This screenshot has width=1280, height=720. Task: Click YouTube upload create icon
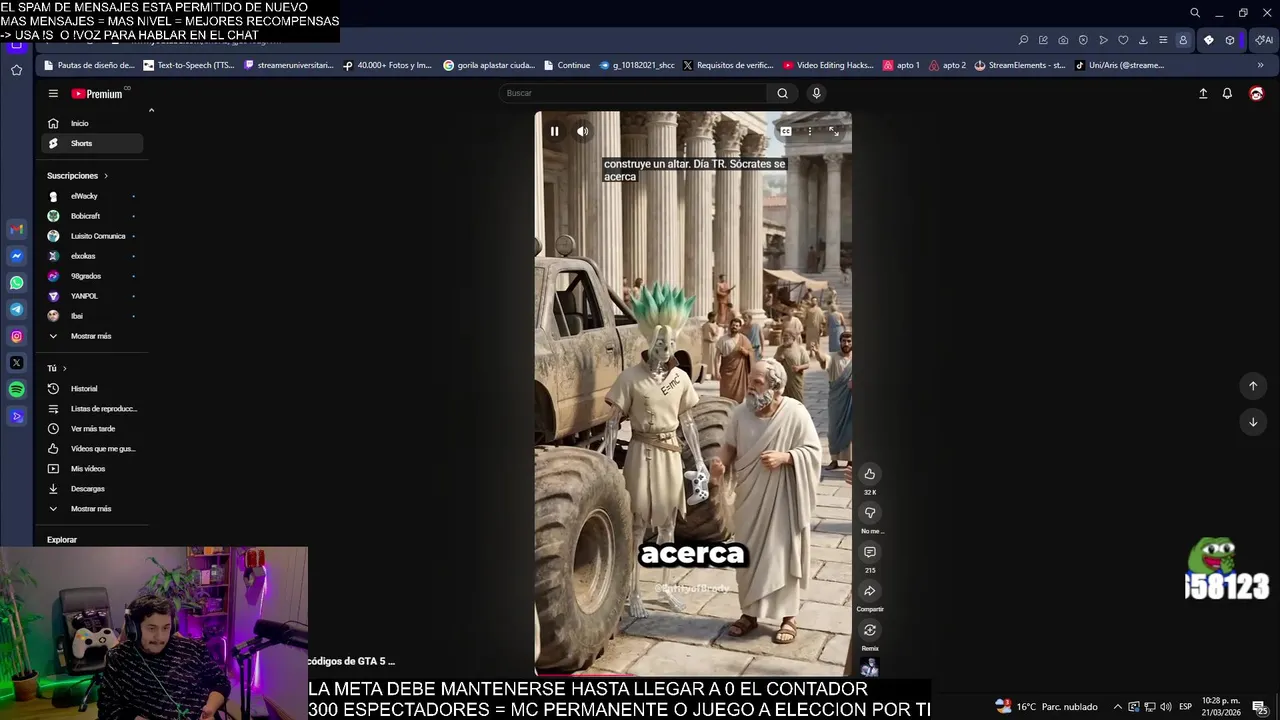[1203, 93]
